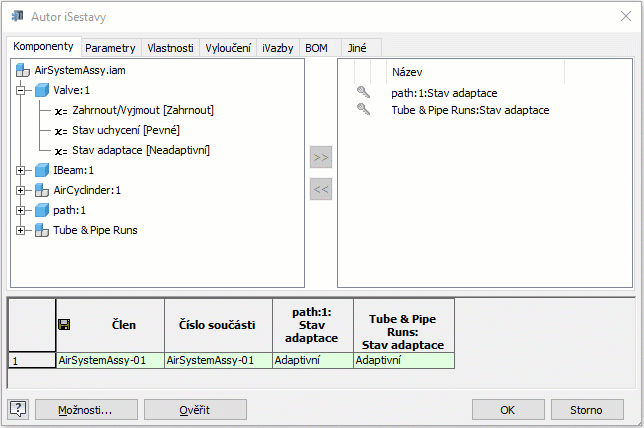The width and height of the screenshot is (644, 428).
Task: Select row number 1 header cell
Action: 32,360
